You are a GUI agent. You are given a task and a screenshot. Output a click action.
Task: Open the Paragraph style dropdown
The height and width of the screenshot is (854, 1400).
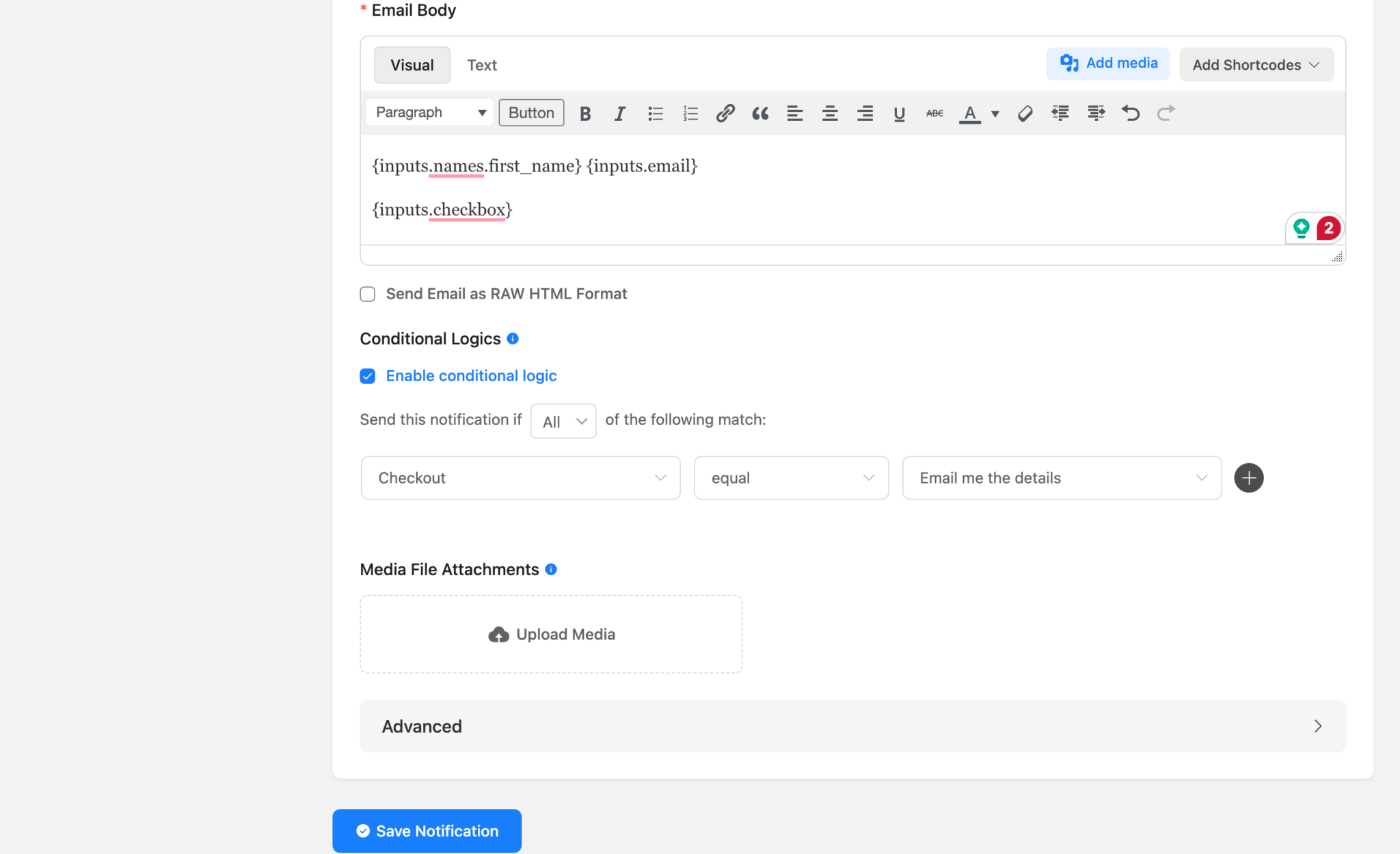point(429,112)
